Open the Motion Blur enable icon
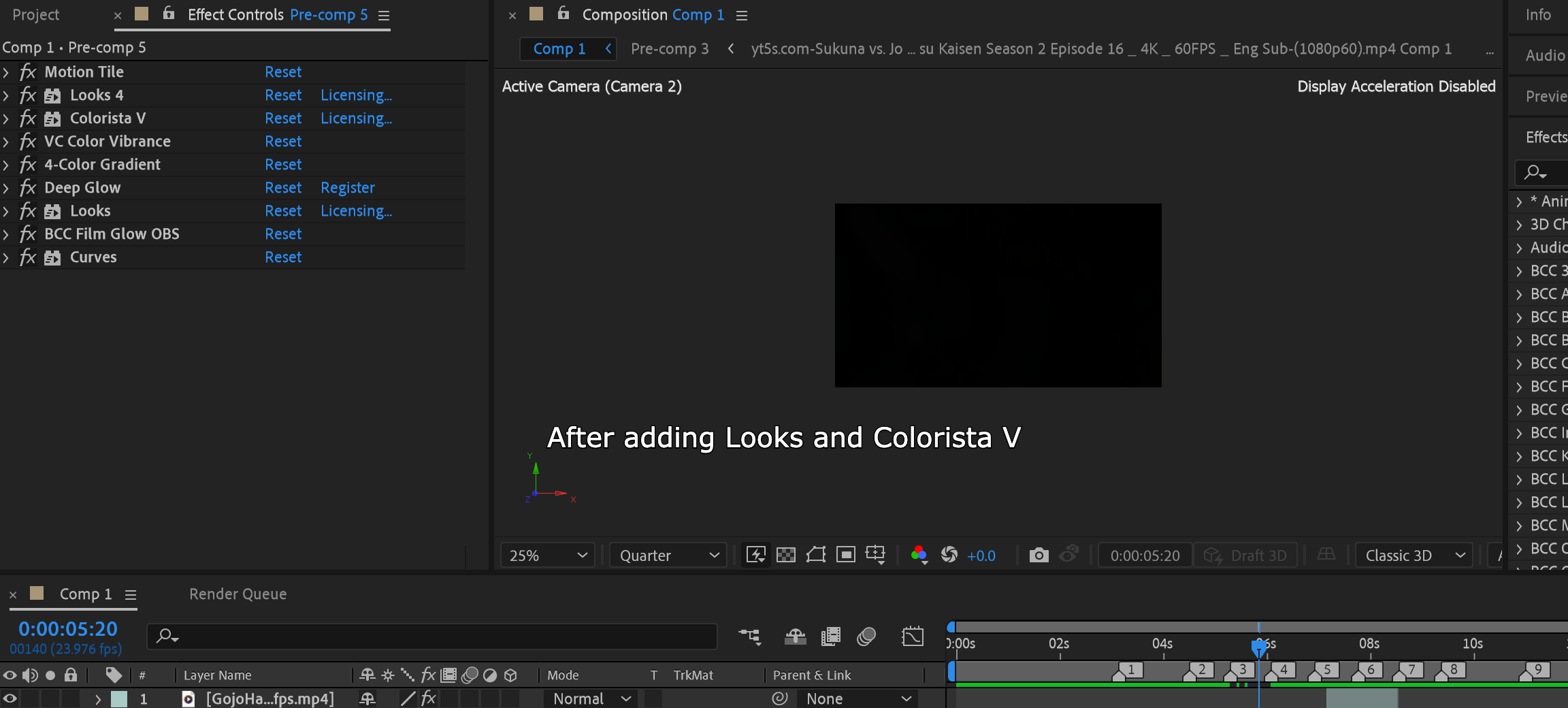Image resolution: width=1568 pixels, height=708 pixels. pyautogui.click(x=866, y=637)
